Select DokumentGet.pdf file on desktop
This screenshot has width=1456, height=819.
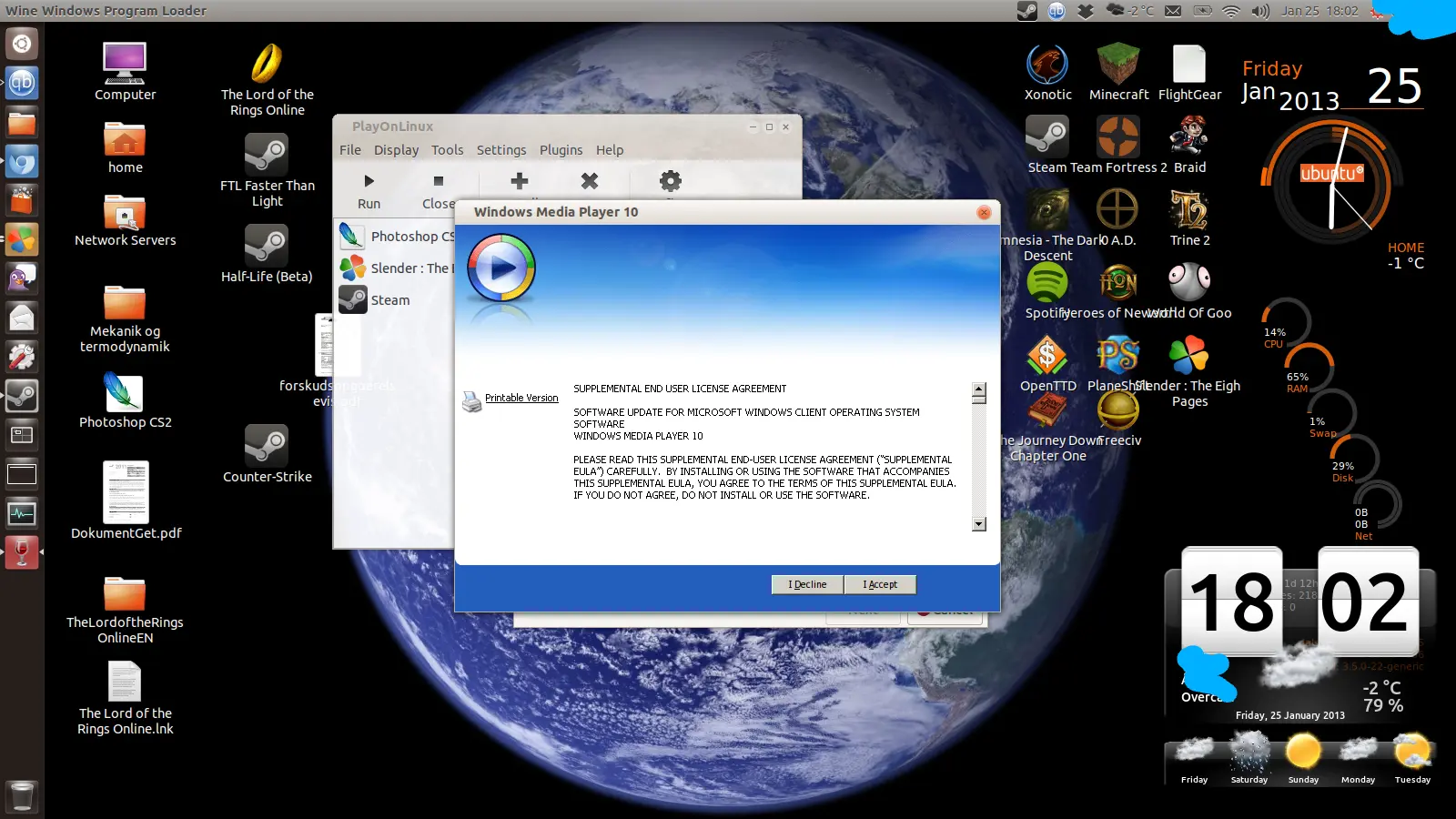click(x=126, y=493)
